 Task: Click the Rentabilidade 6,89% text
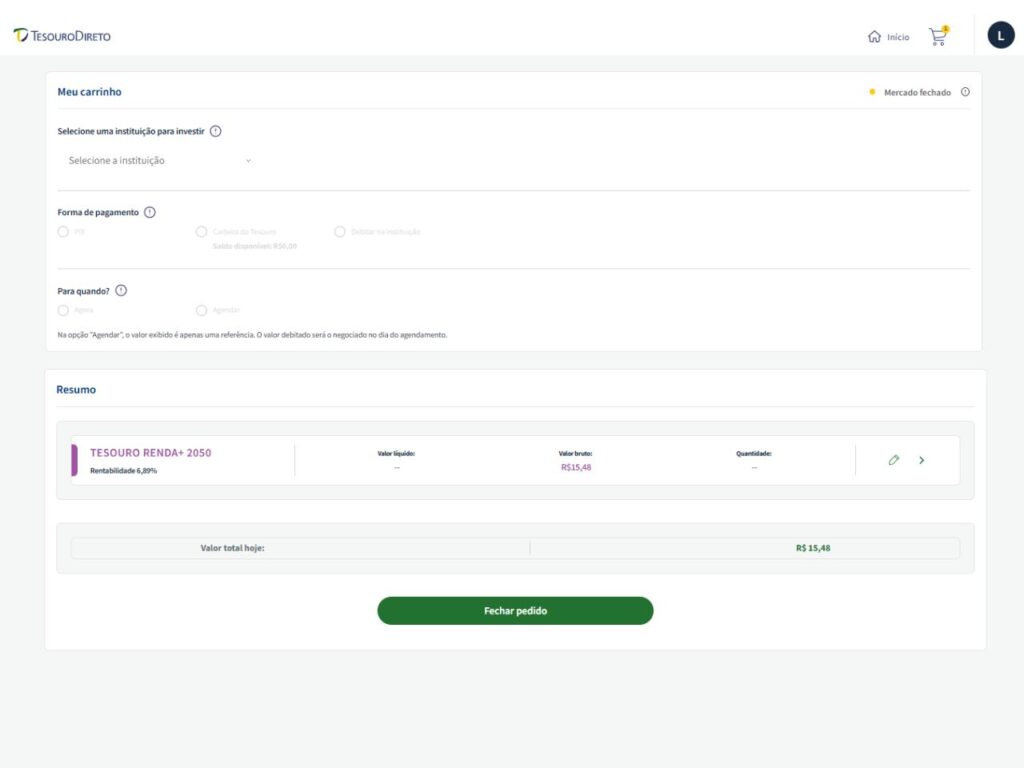123,471
